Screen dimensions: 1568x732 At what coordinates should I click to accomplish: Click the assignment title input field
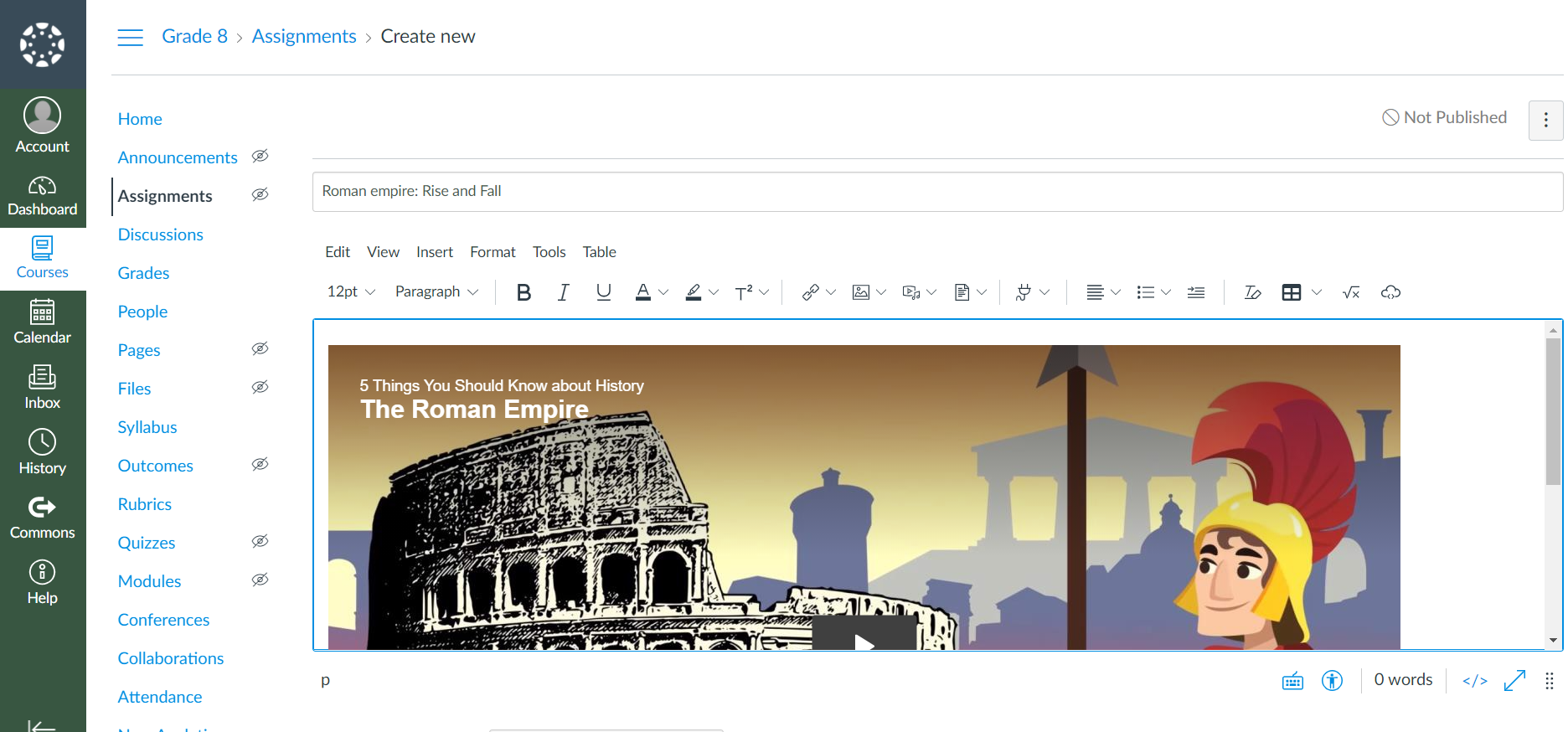pyautogui.click(x=937, y=192)
